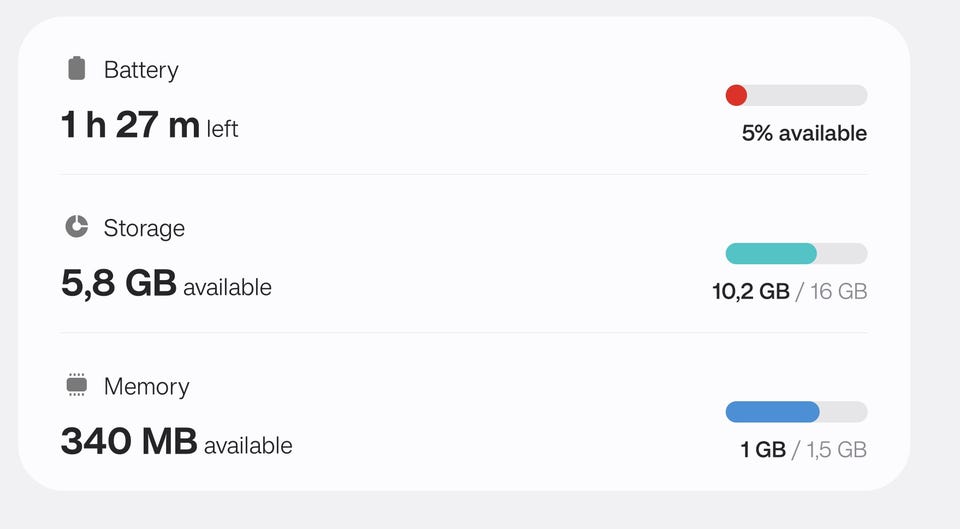Click the Storage pie chart icon

pos(77,227)
